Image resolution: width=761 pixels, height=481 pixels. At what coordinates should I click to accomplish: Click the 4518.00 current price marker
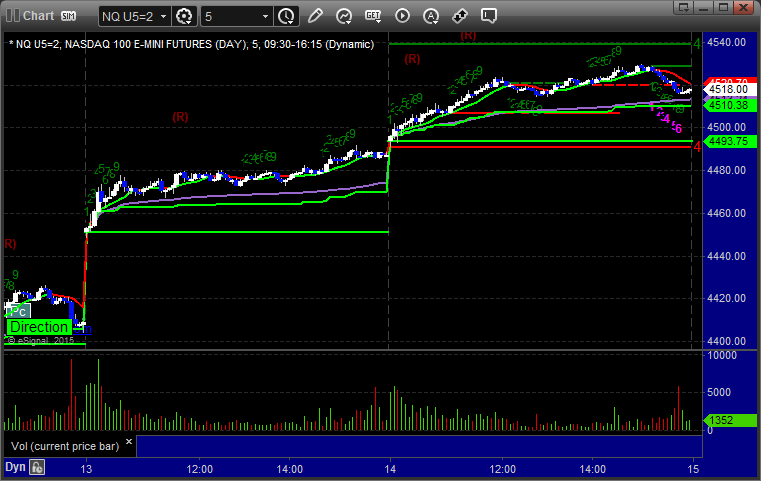[x=729, y=89]
